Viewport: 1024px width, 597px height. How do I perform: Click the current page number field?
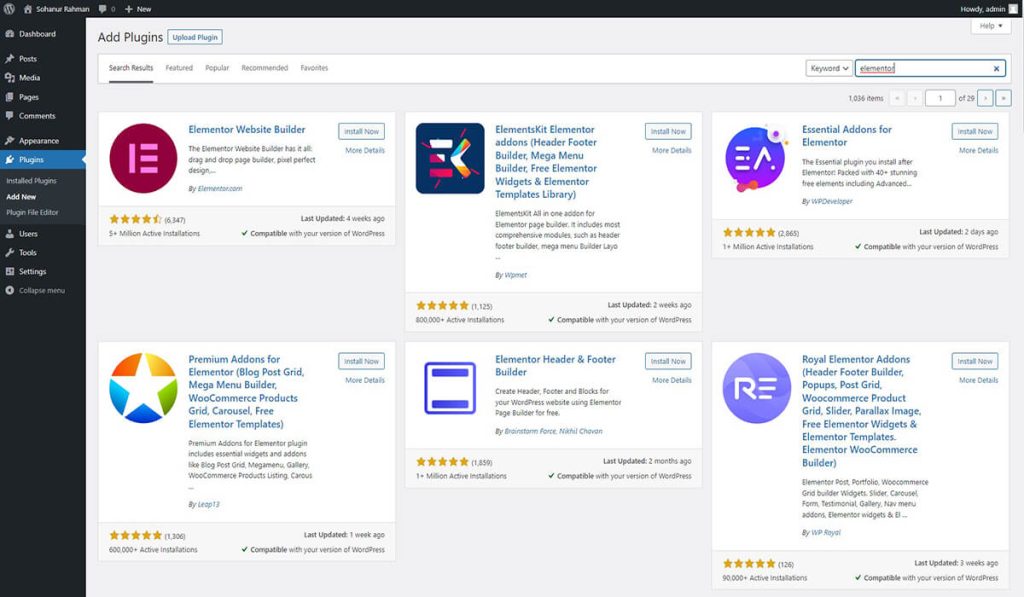pyautogui.click(x=940, y=98)
